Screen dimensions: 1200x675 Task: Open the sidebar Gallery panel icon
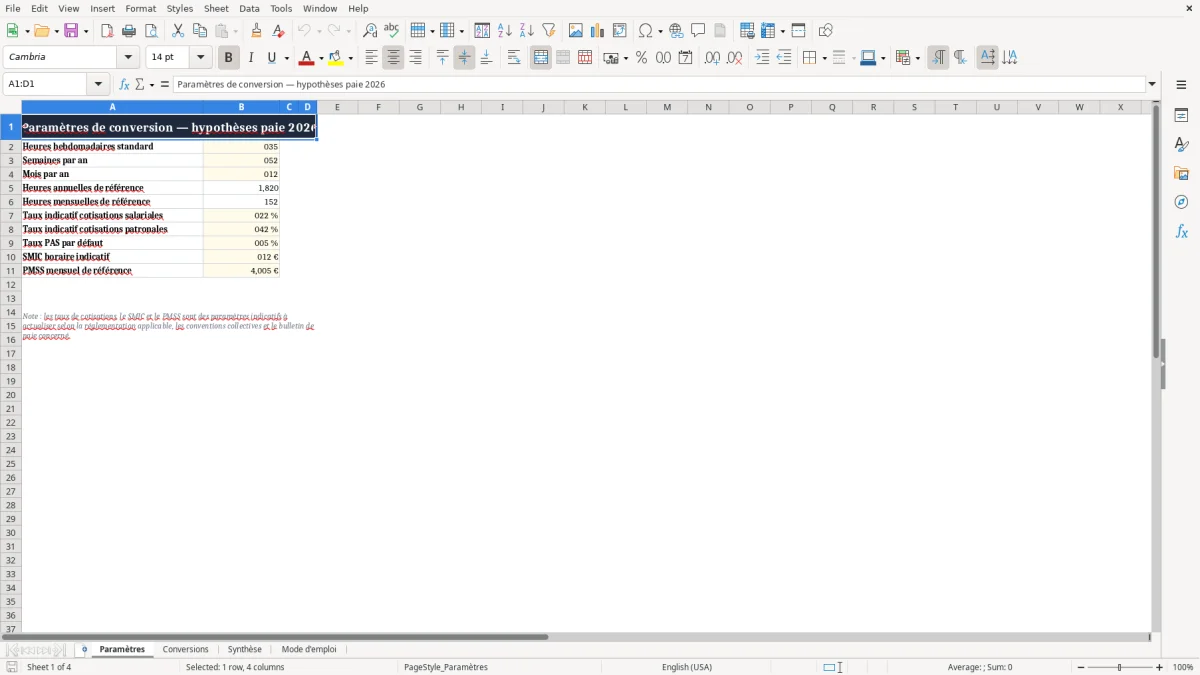coord(1181,174)
